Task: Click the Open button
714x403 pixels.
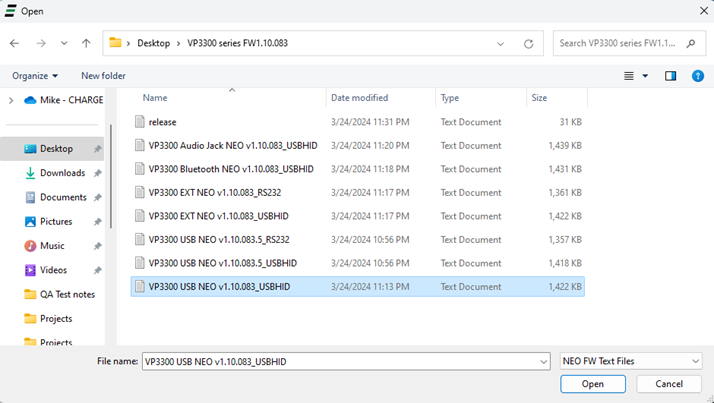Action: (593, 384)
